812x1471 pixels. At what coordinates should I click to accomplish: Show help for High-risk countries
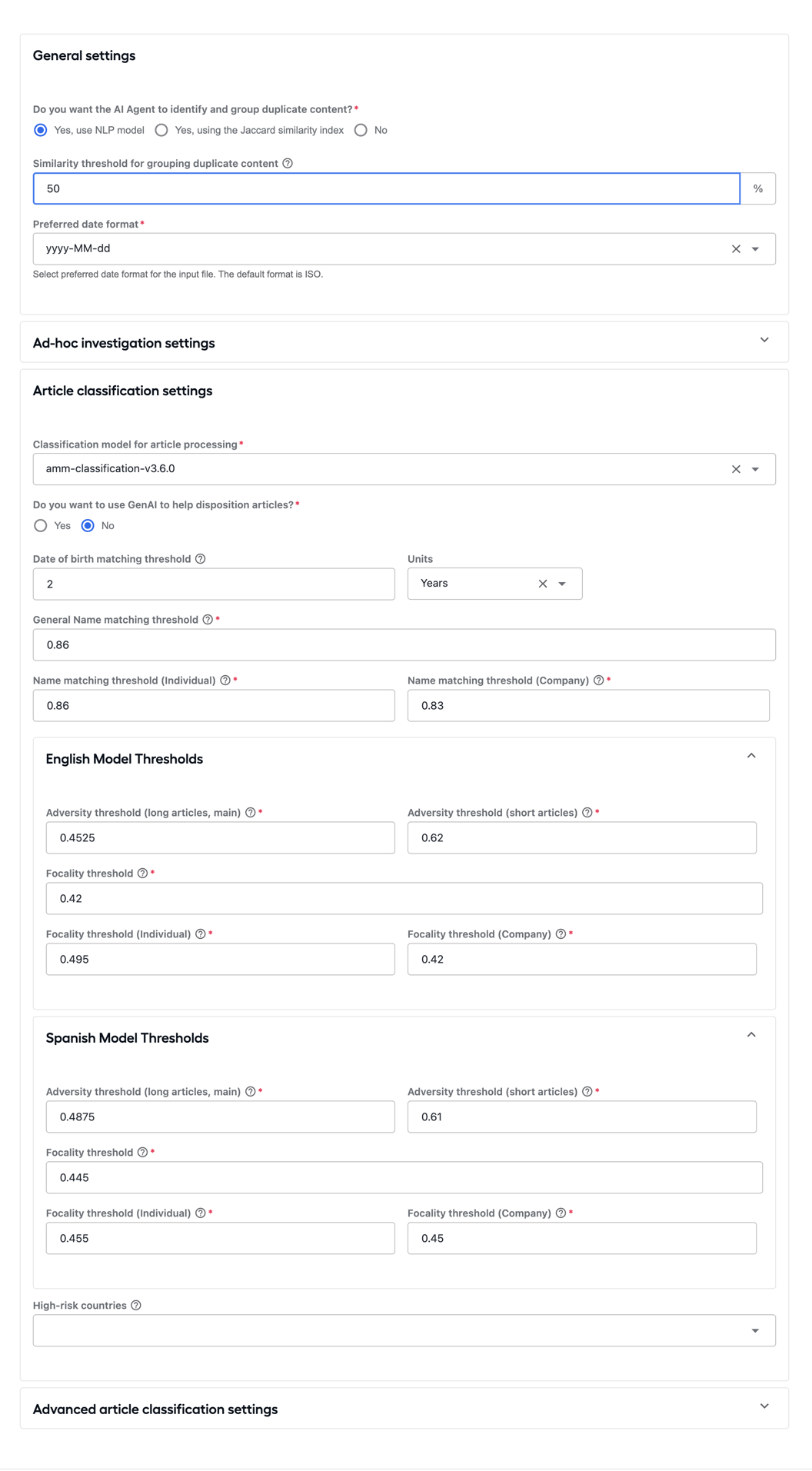coord(136,1306)
